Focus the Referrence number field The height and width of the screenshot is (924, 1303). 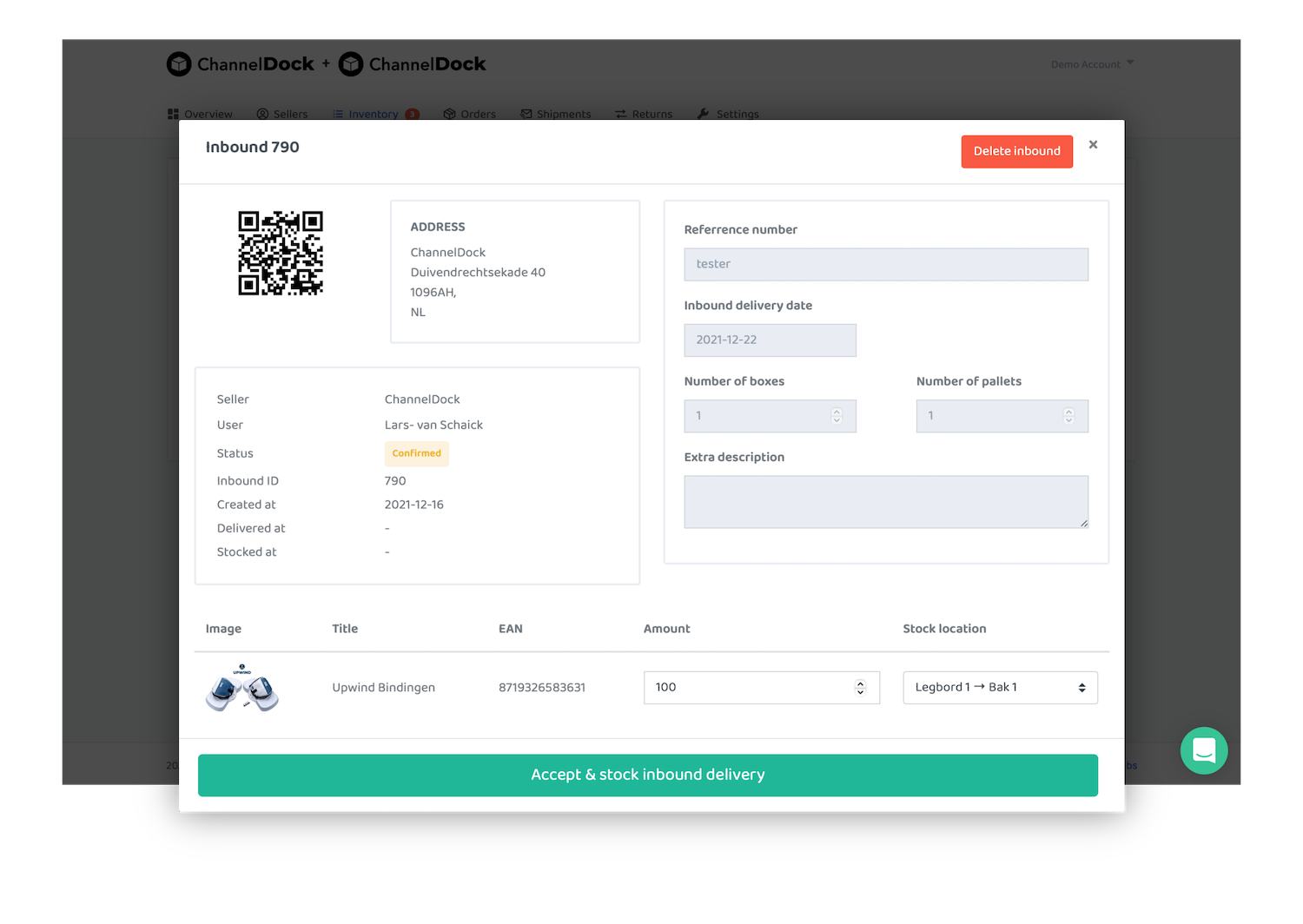click(x=886, y=264)
